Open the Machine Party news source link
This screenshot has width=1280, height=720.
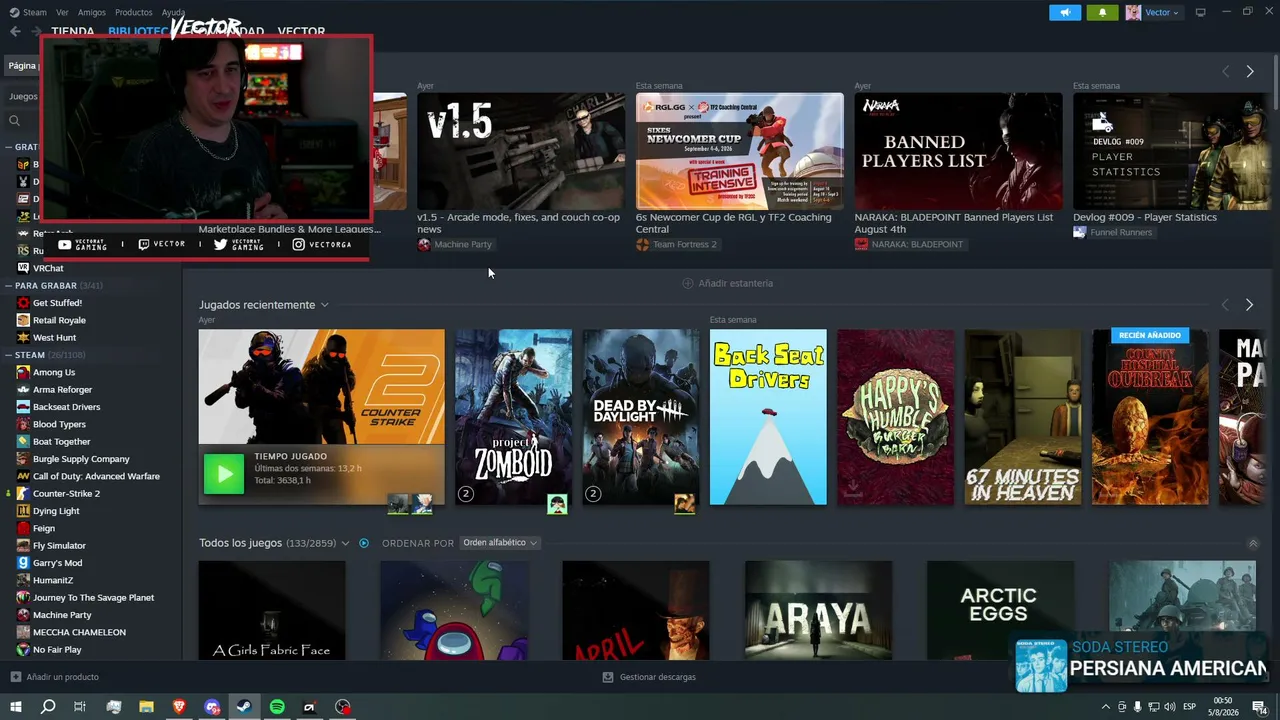(x=463, y=245)
